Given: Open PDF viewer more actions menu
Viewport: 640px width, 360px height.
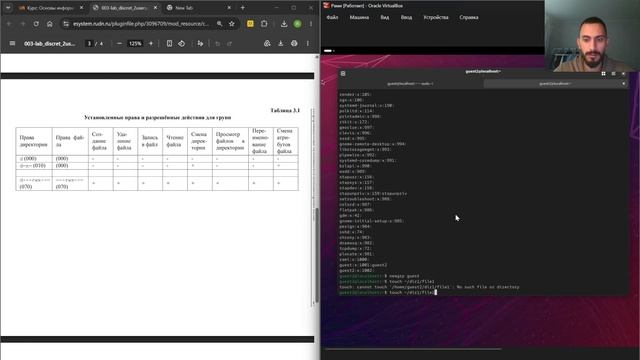Looking at the screenshot, I should 308,43.
